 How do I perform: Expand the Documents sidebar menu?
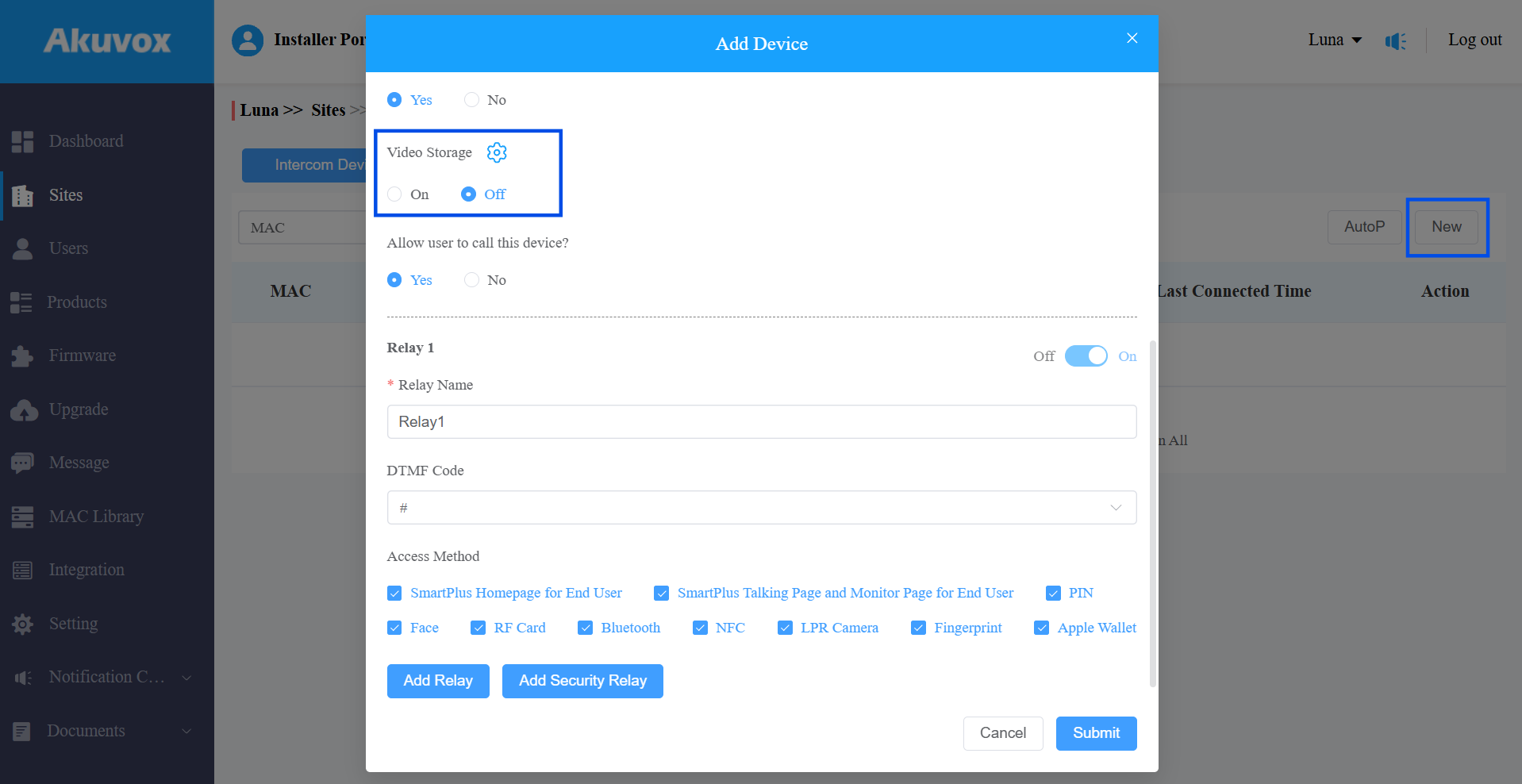(x=186, y=731)
